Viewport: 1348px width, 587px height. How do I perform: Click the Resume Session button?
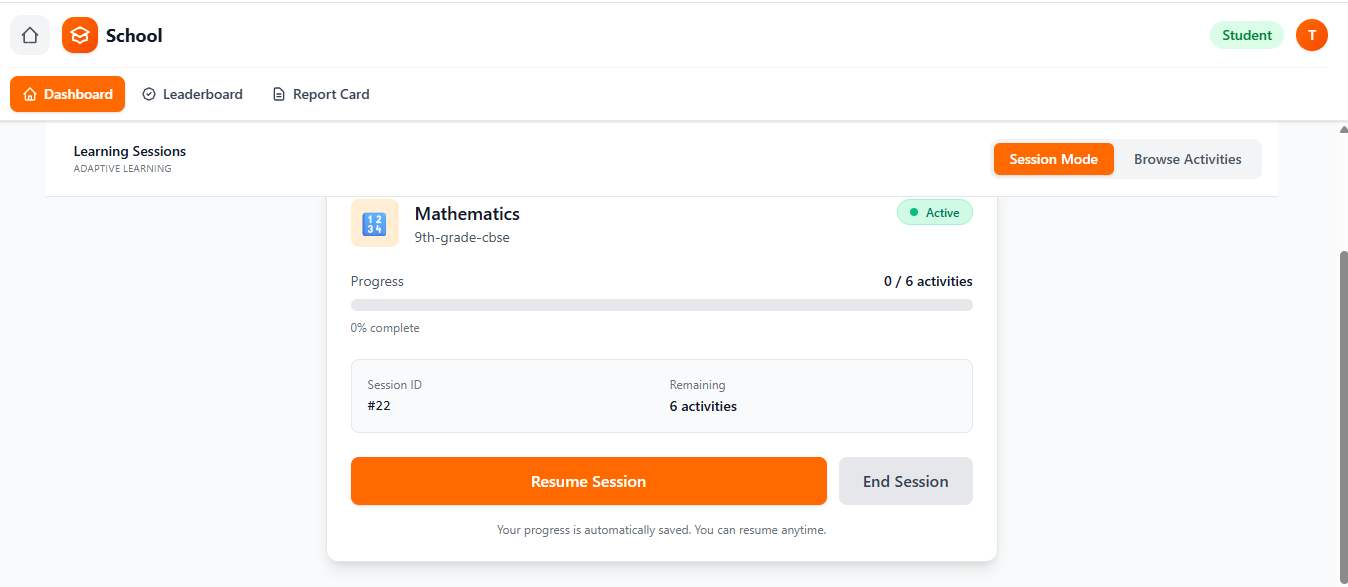tap(588, 481)
